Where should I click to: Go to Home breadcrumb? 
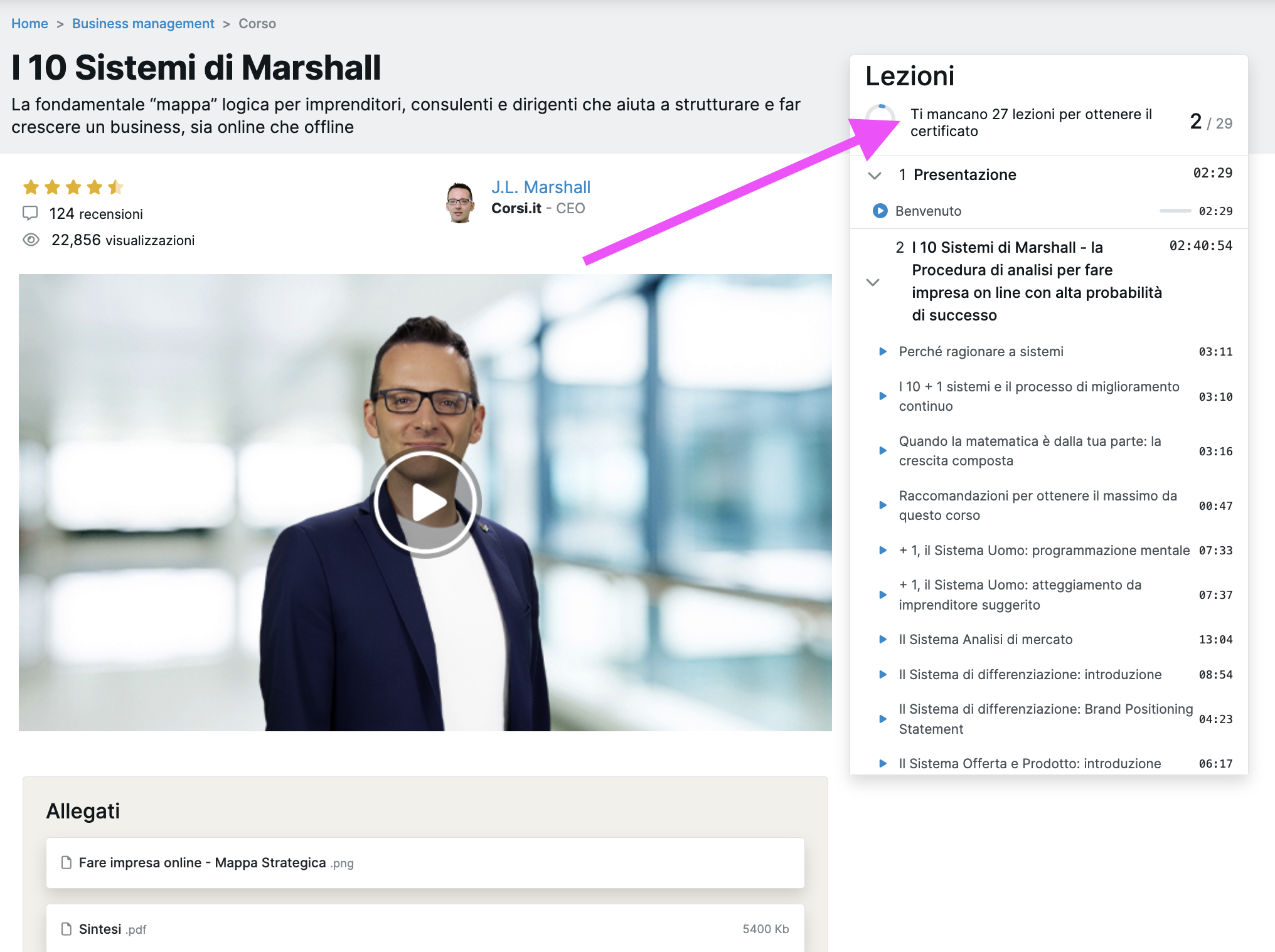pos(29,24)
